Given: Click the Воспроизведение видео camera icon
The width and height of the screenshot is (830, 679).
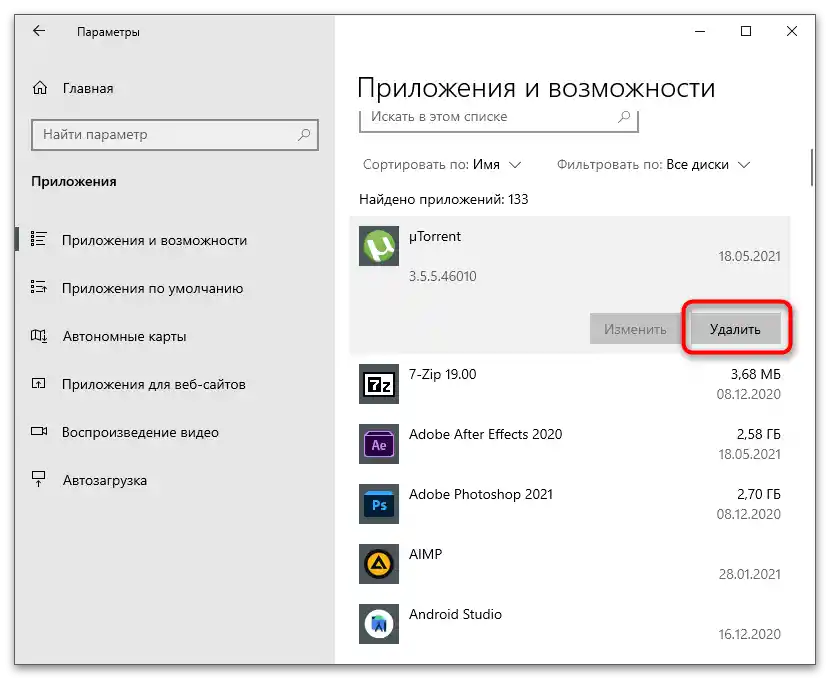Looking at the screenshot, I should click(39, 432).
